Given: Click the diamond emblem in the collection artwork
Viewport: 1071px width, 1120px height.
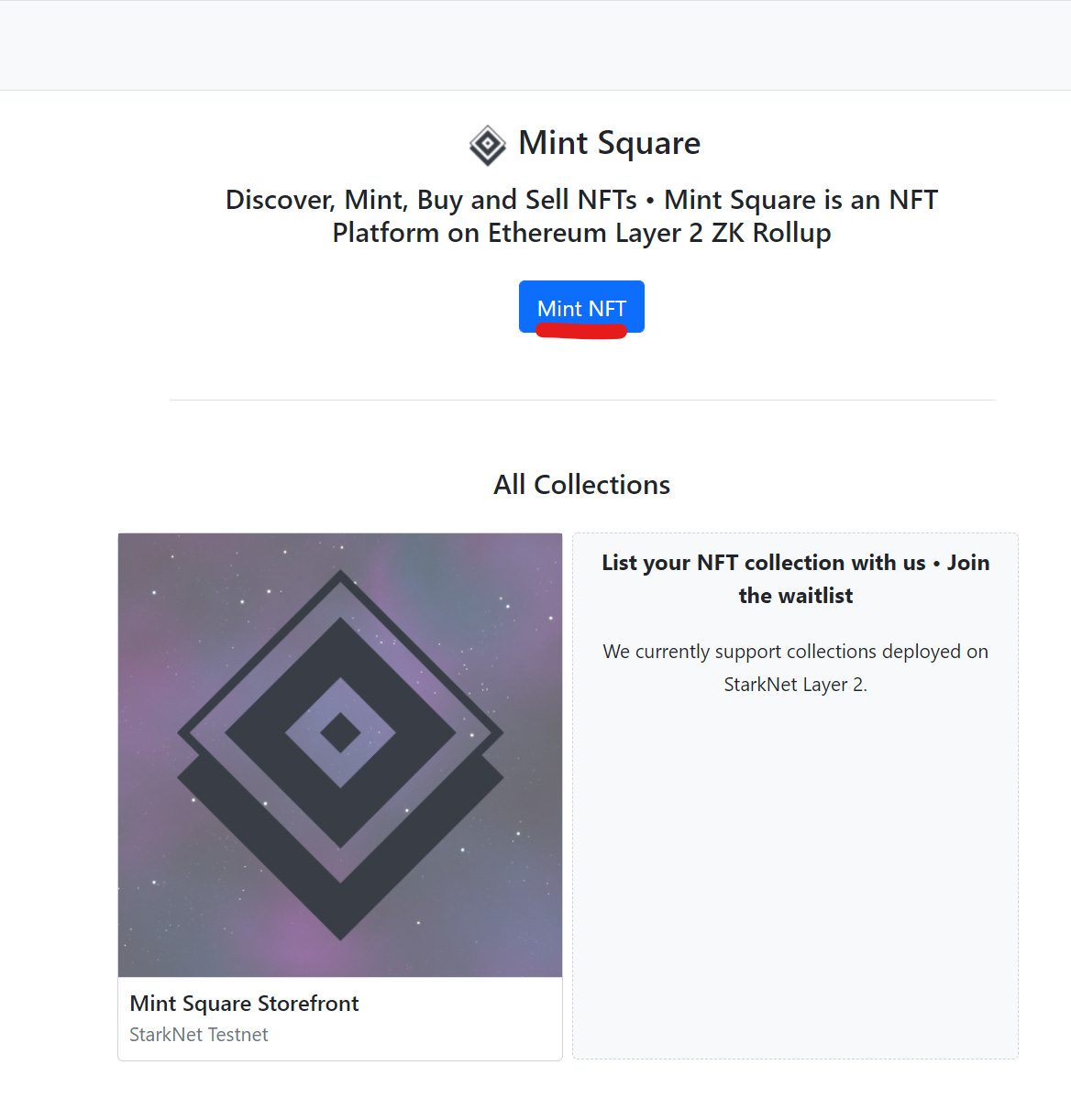Looking at the screenshot, I should pyautogui.click(x=339, y=753).
